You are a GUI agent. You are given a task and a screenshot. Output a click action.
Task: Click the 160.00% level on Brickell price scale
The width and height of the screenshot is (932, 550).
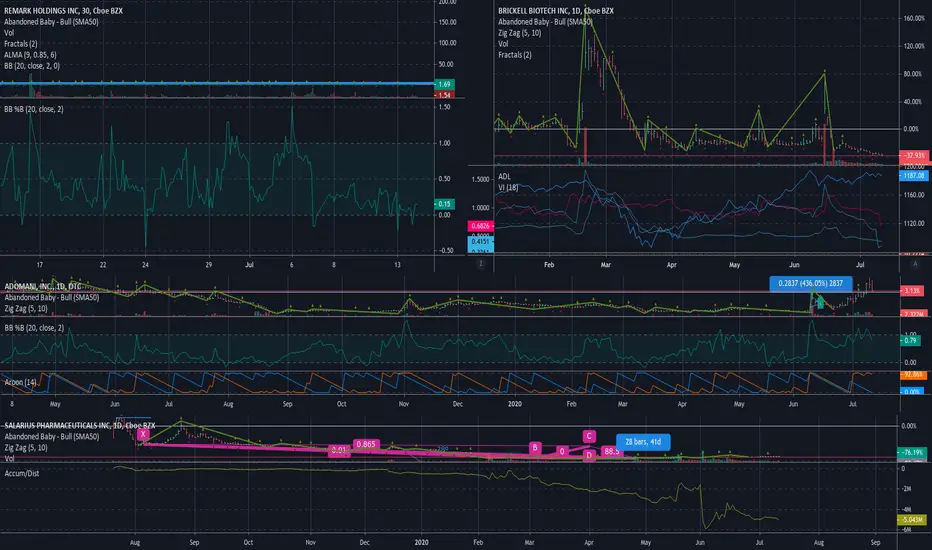[914, 18]
